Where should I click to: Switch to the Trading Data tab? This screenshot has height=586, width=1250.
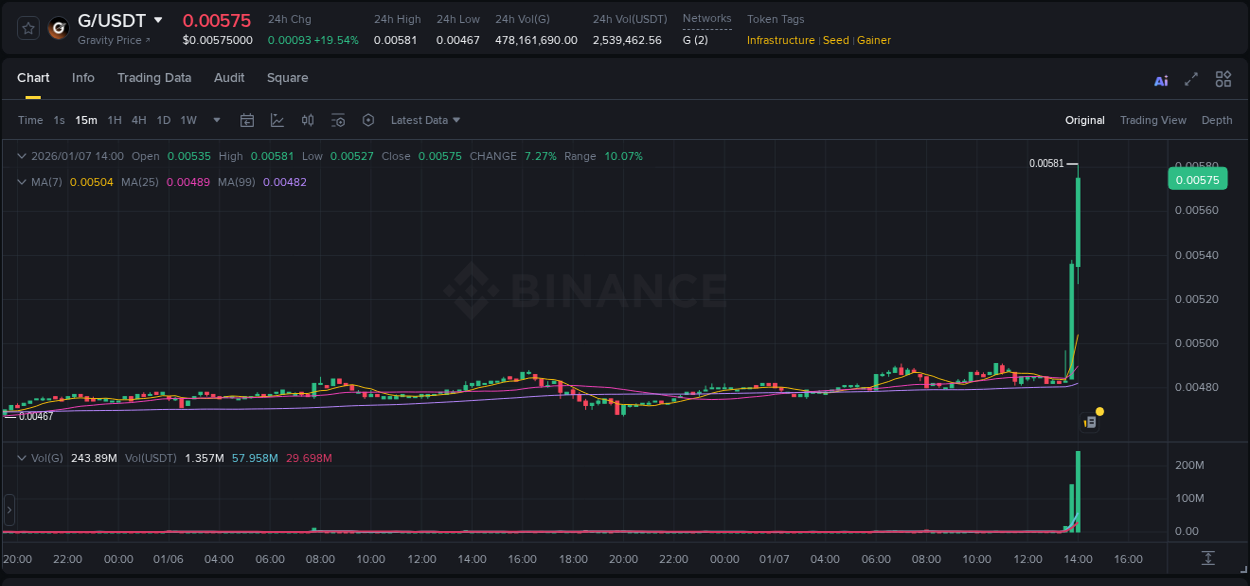pos(154,78)
